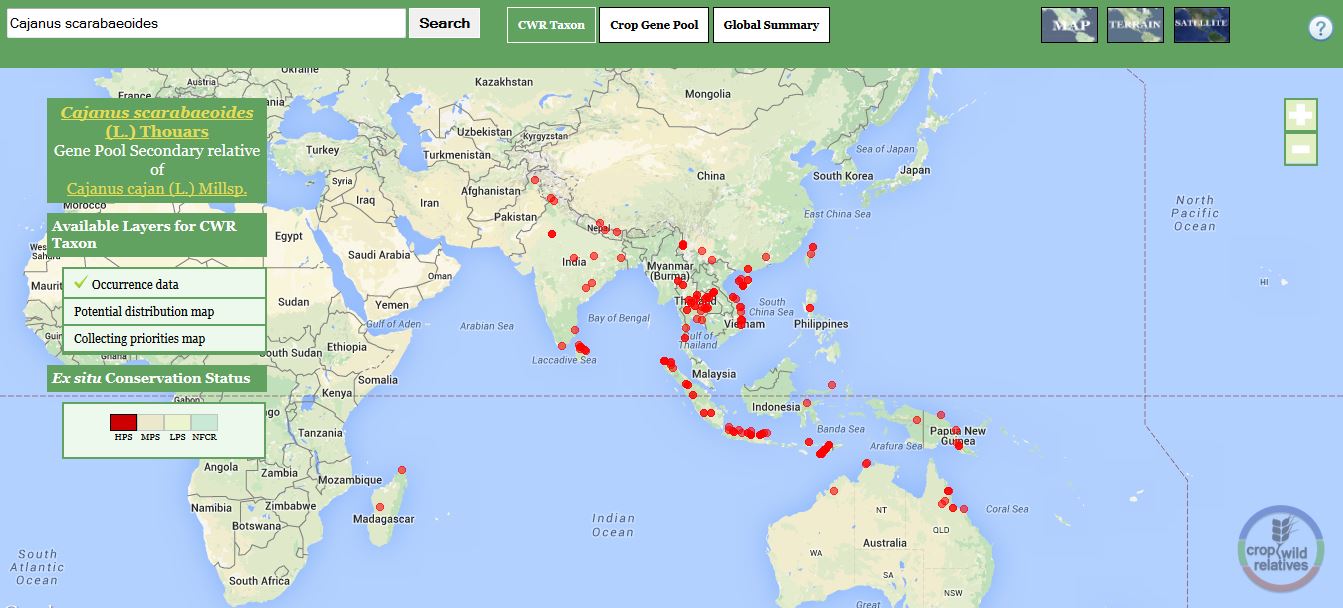Click the Pakistan map label
1343x608 pixels.
click(x=516, y=216)
